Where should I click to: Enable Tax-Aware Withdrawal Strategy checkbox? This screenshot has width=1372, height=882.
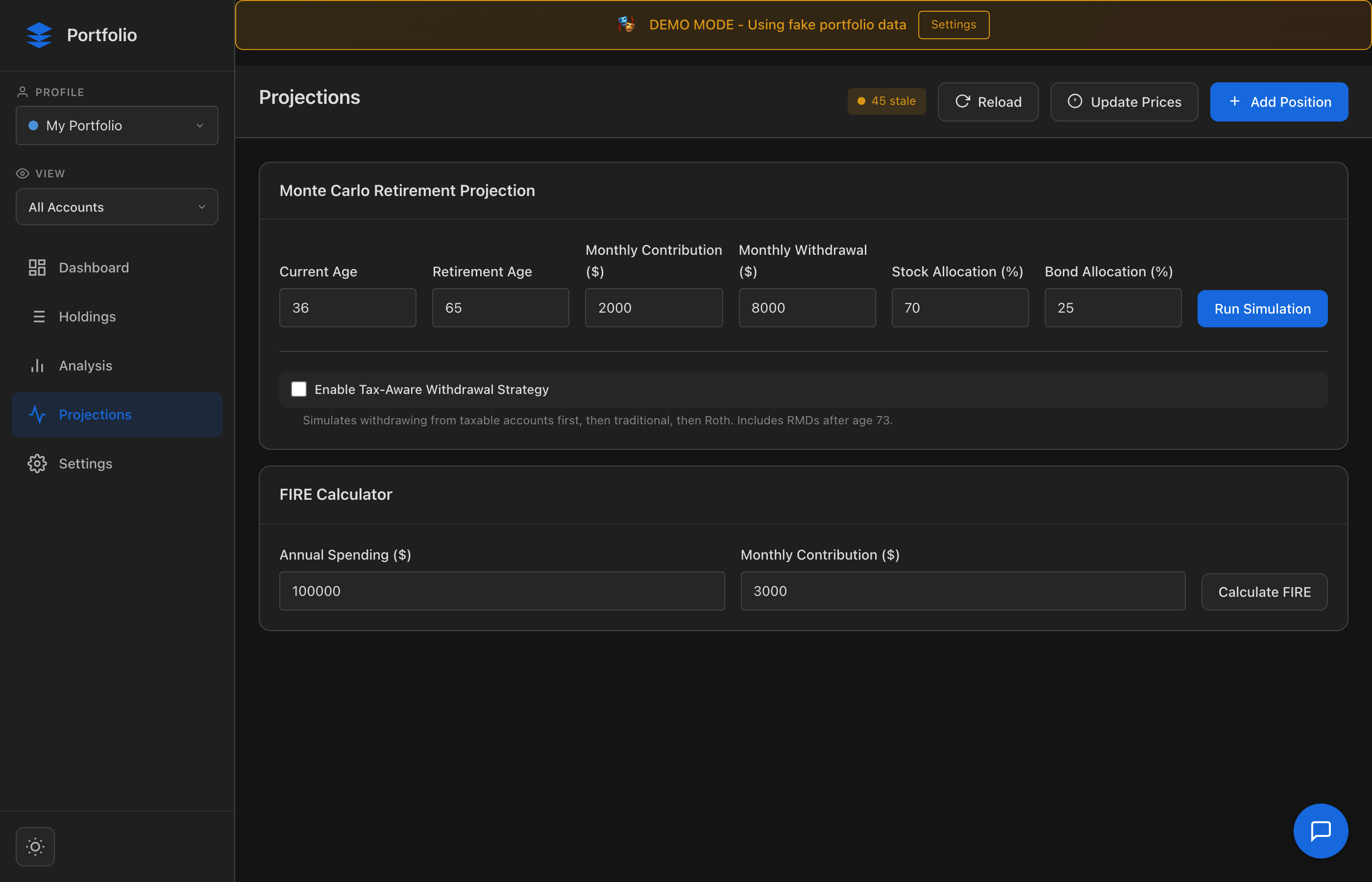pos(299,390)
